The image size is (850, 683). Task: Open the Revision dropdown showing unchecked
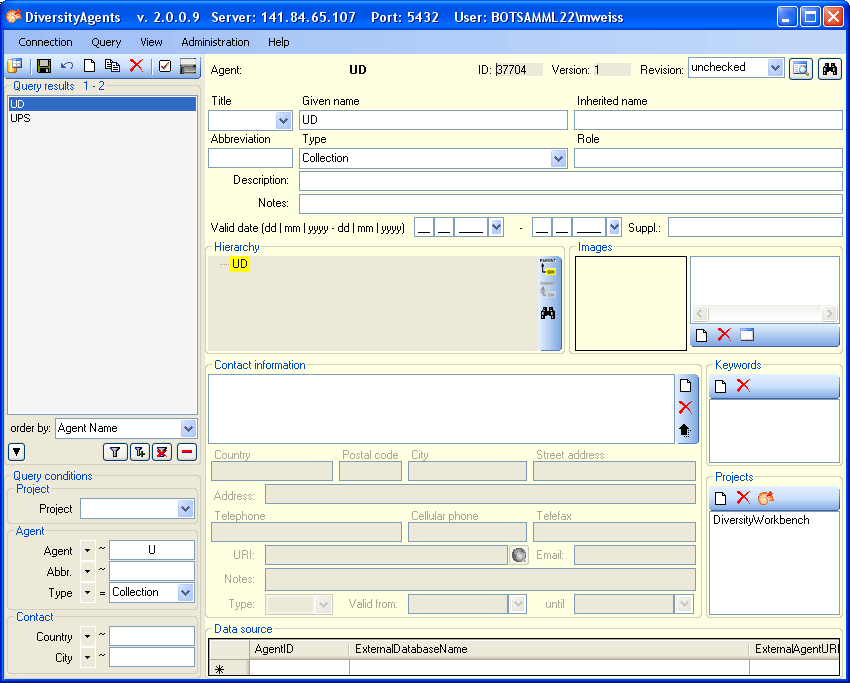(775, 68)
